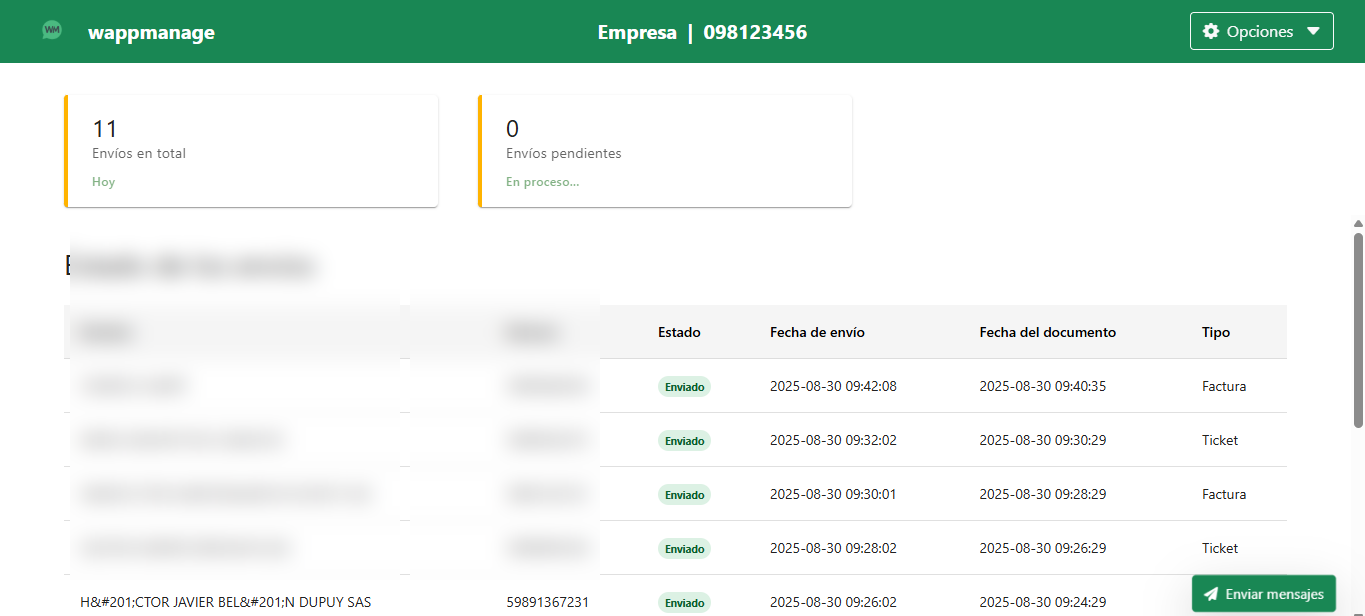Sort by the Tipo column header
Viewport: 1365px width, 616px height.
1215,332
